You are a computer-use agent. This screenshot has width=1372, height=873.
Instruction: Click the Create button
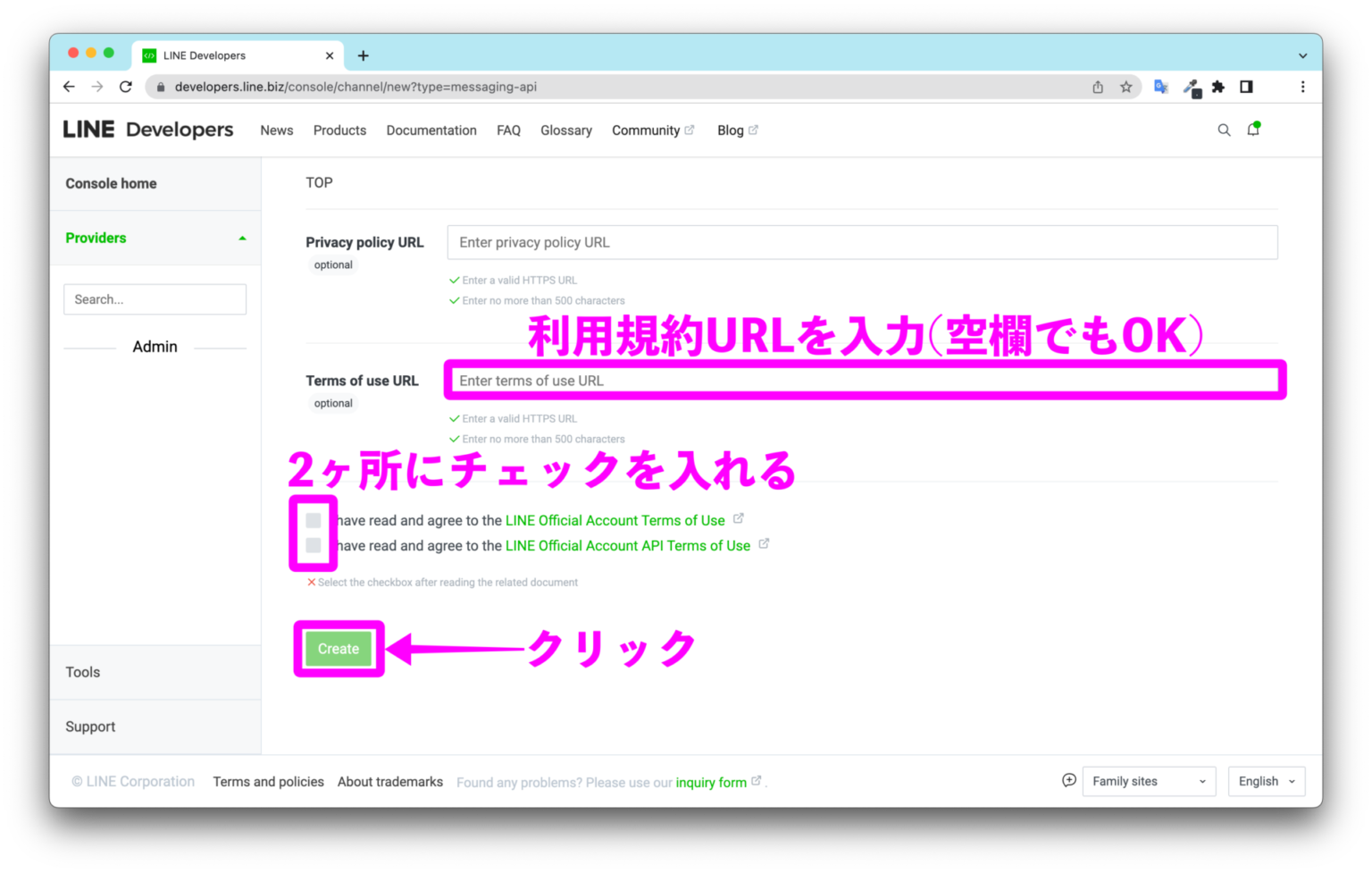338,649
